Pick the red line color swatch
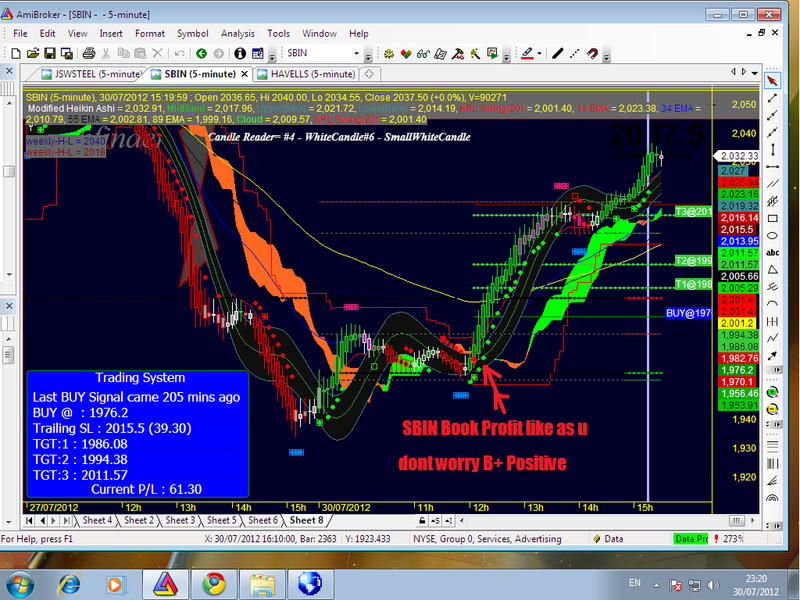 tap(527, 53)
